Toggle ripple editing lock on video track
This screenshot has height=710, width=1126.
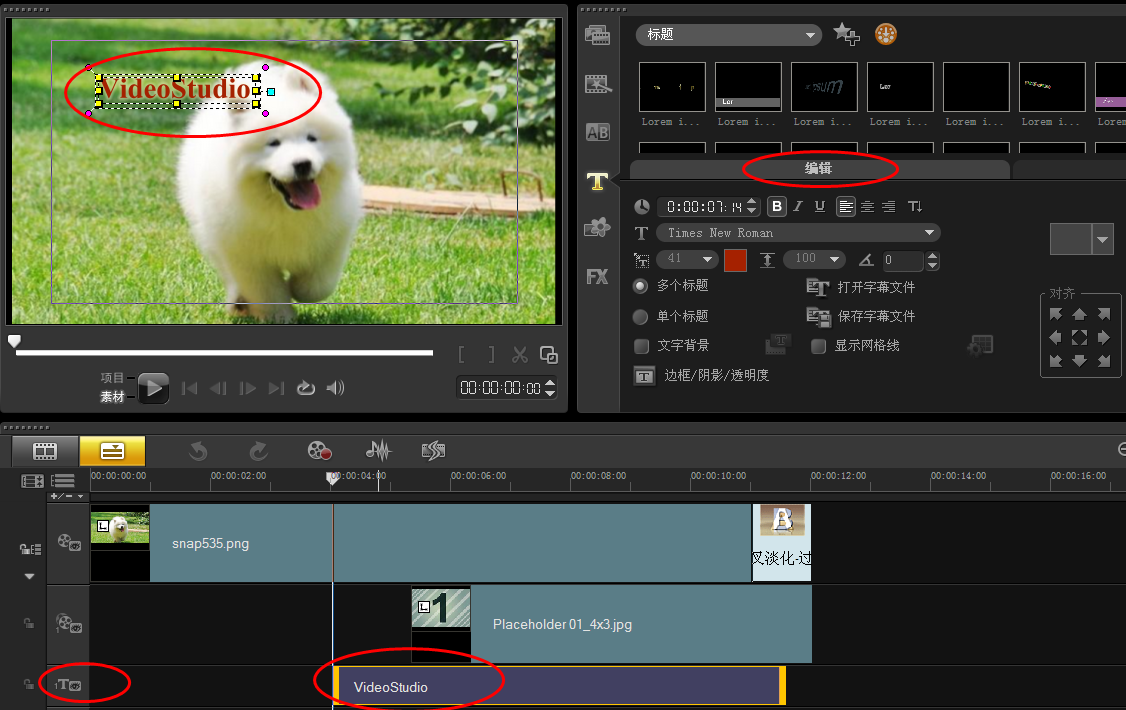click(30, 549)
